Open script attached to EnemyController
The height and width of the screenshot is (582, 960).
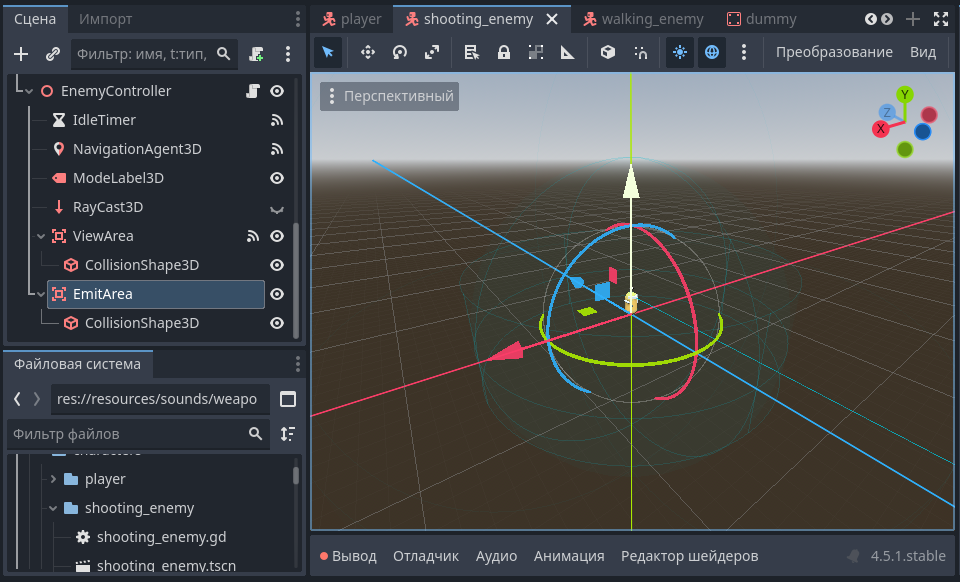pos(254,91)
